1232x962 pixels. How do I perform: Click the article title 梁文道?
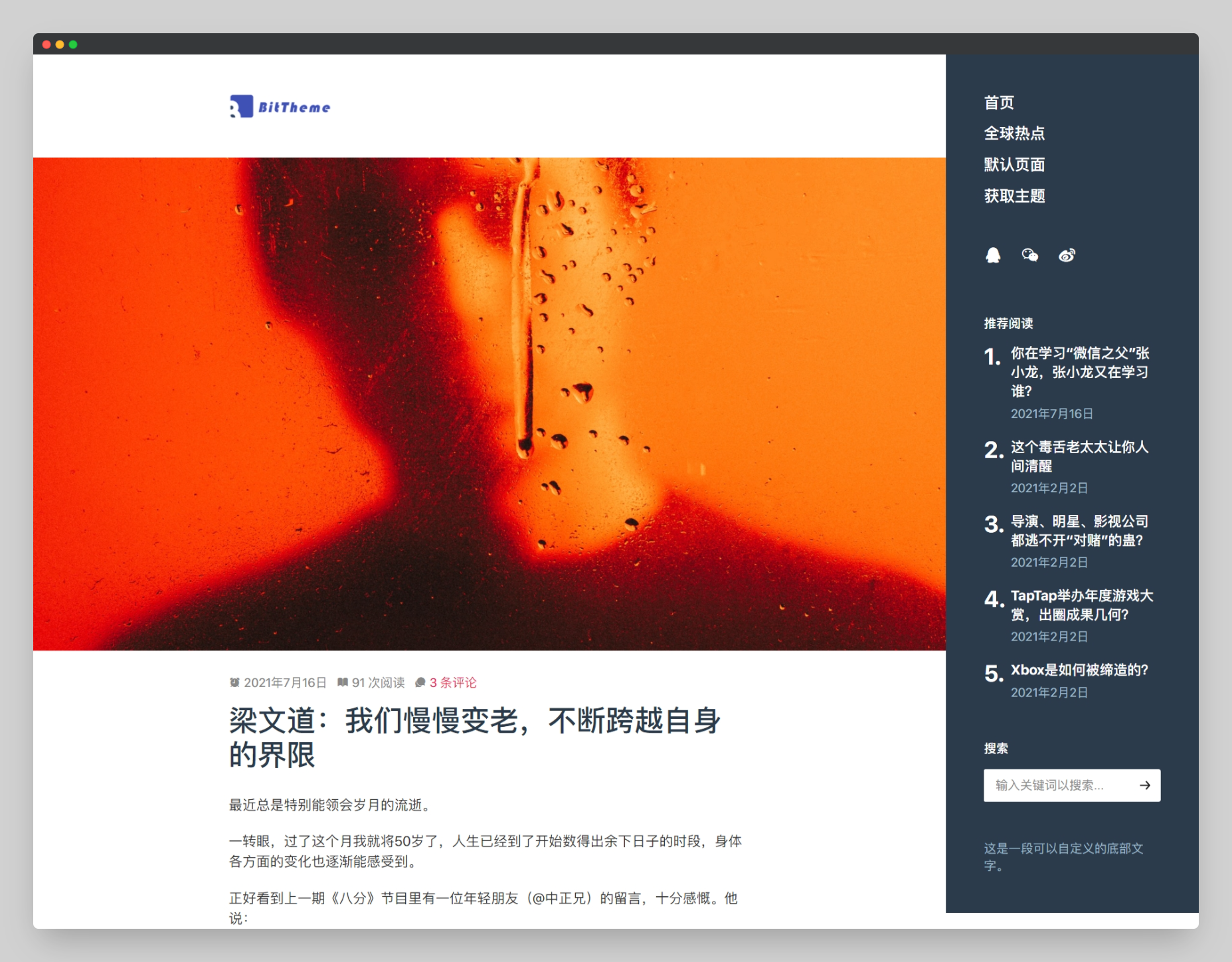(x=475, y=737)
